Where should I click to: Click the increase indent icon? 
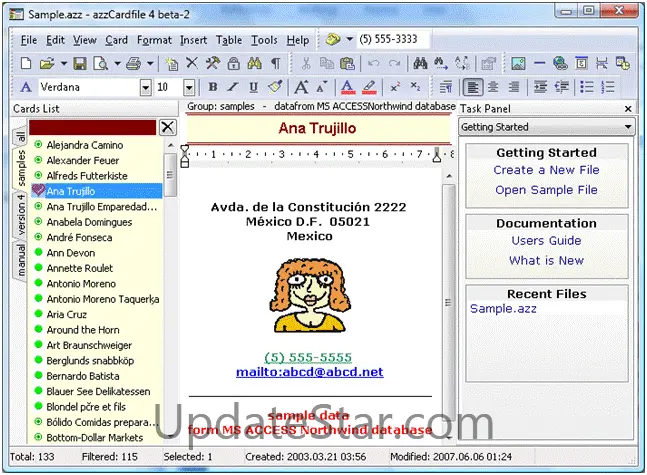(540, 87)
